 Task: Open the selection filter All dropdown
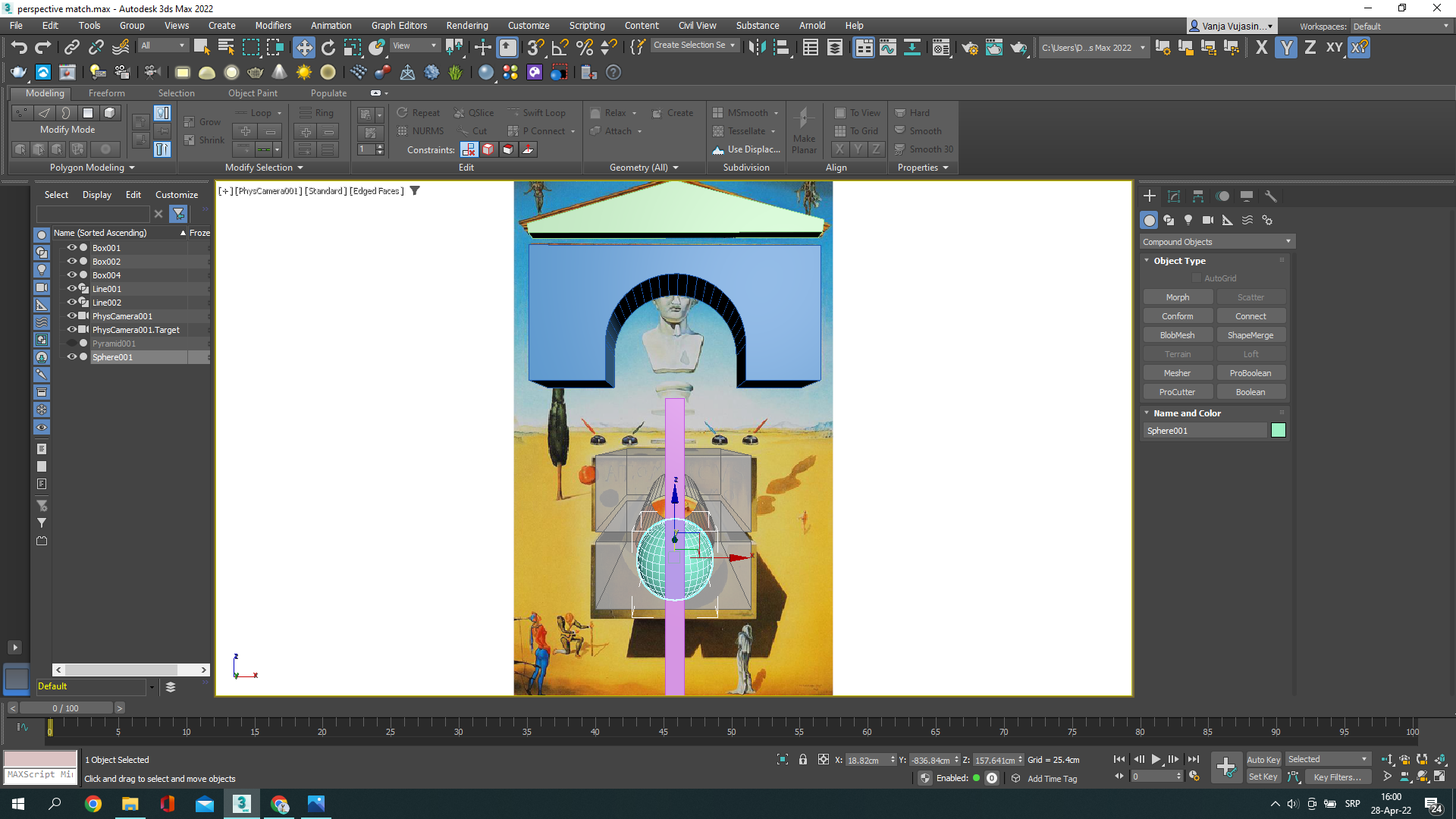163,45
